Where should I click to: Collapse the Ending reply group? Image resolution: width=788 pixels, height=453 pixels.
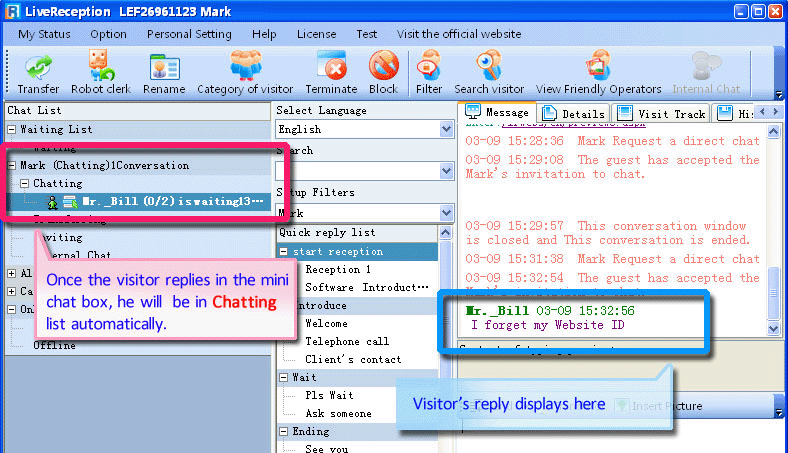(x=284, y=431)
